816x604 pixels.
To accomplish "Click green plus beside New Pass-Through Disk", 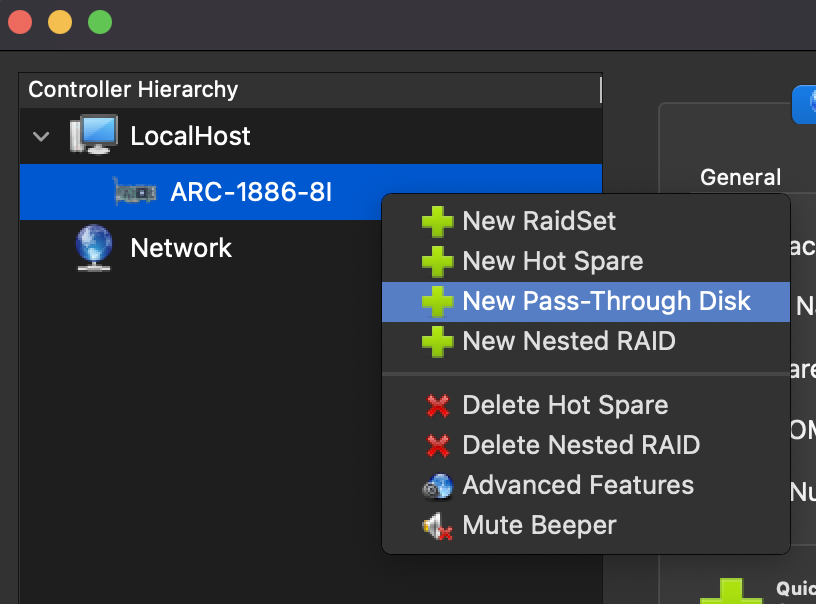I will tap(437, 302).
